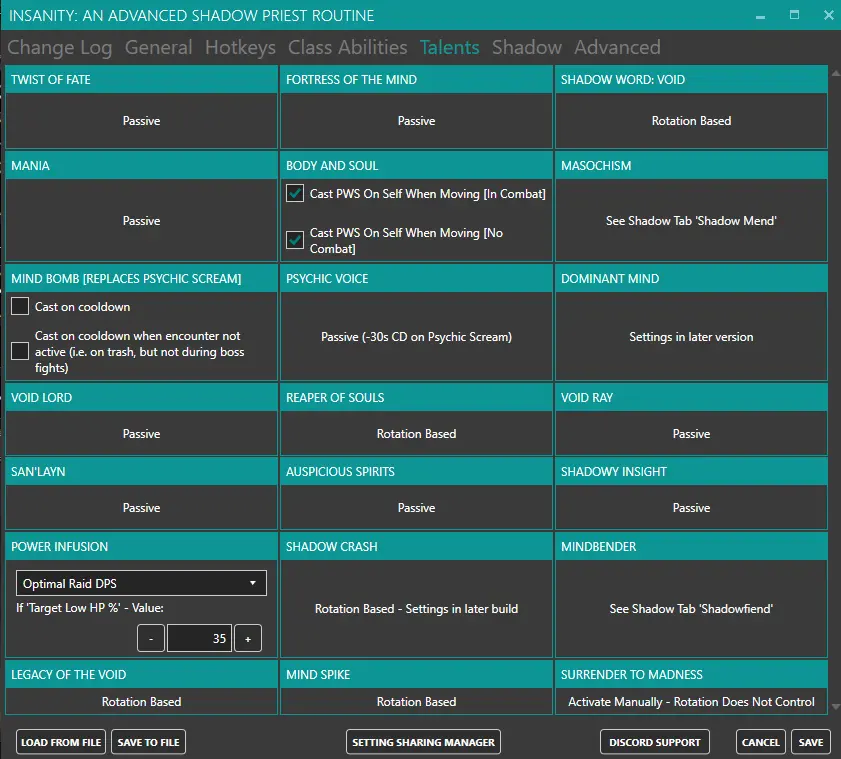This screenshot has height=759, width=841.
Task: Click the scrollbar down arrow
Action: coord(836,707)
